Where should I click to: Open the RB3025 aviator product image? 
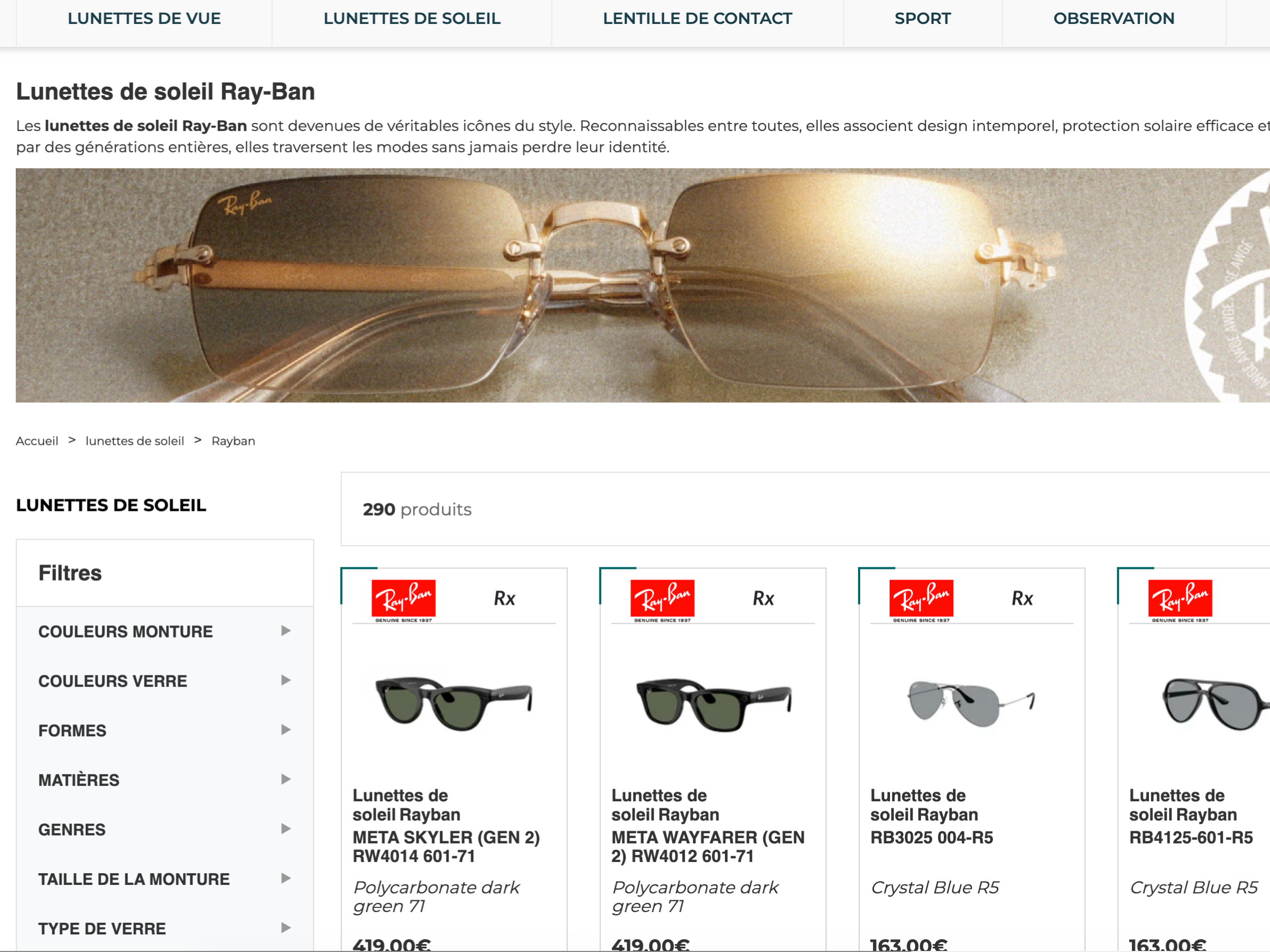972,703
